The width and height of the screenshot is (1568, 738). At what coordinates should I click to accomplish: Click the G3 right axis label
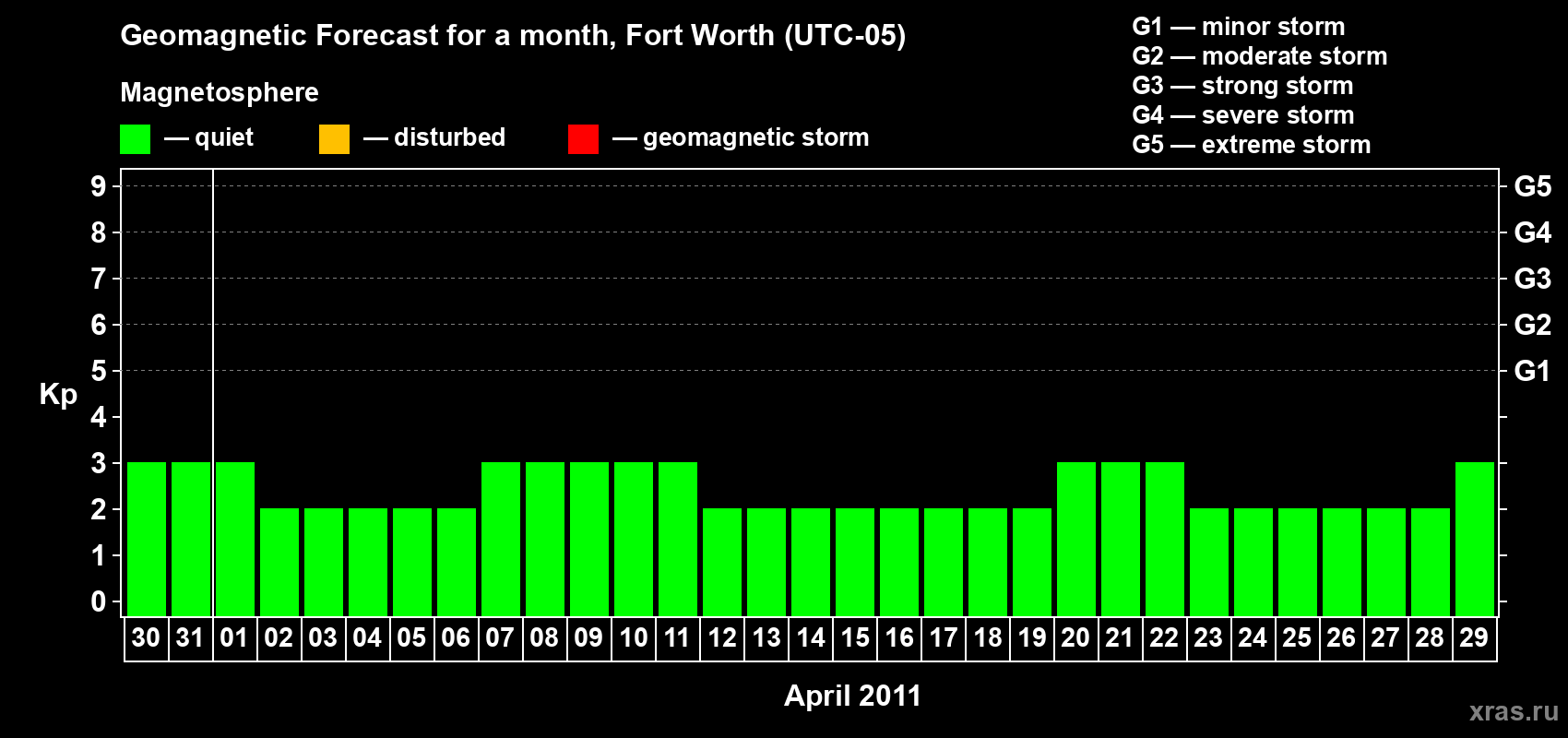(1532, 279)
